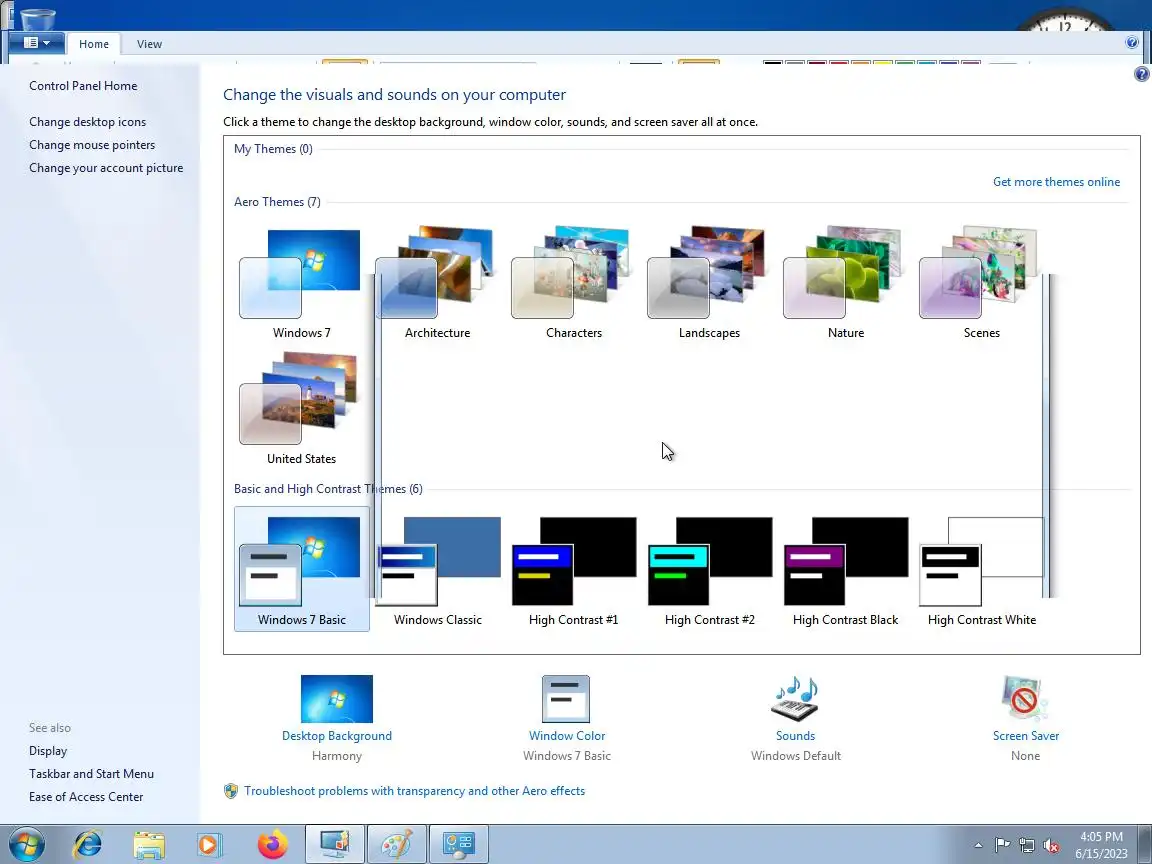Image resolution: width=1152 pixels, height=864 pixels.
Task: Open the taskbar clock and date
Action: pyautogui.click(x=1101, y=845)
